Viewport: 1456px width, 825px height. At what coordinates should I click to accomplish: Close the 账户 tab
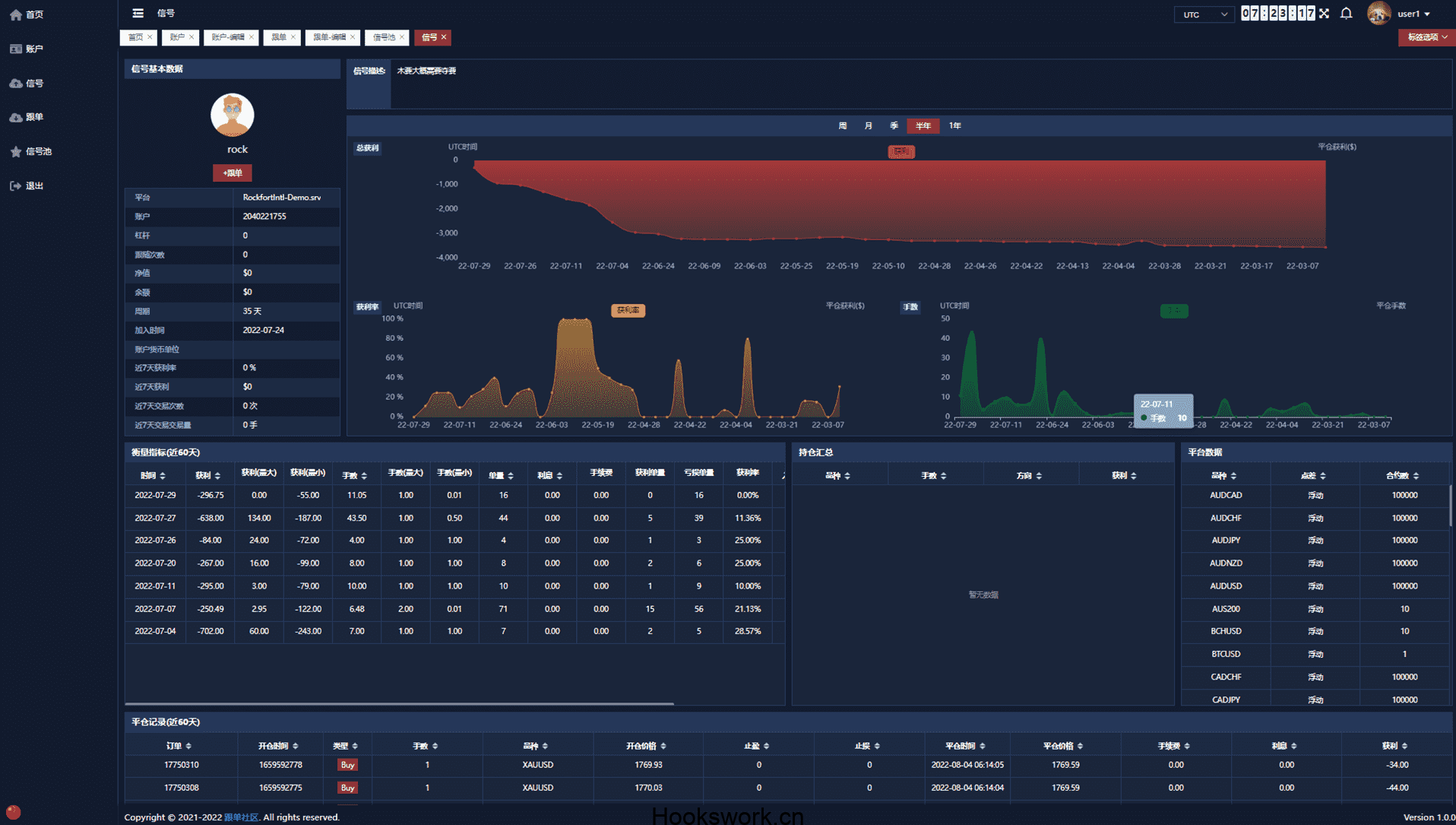[x=191, y=37]
